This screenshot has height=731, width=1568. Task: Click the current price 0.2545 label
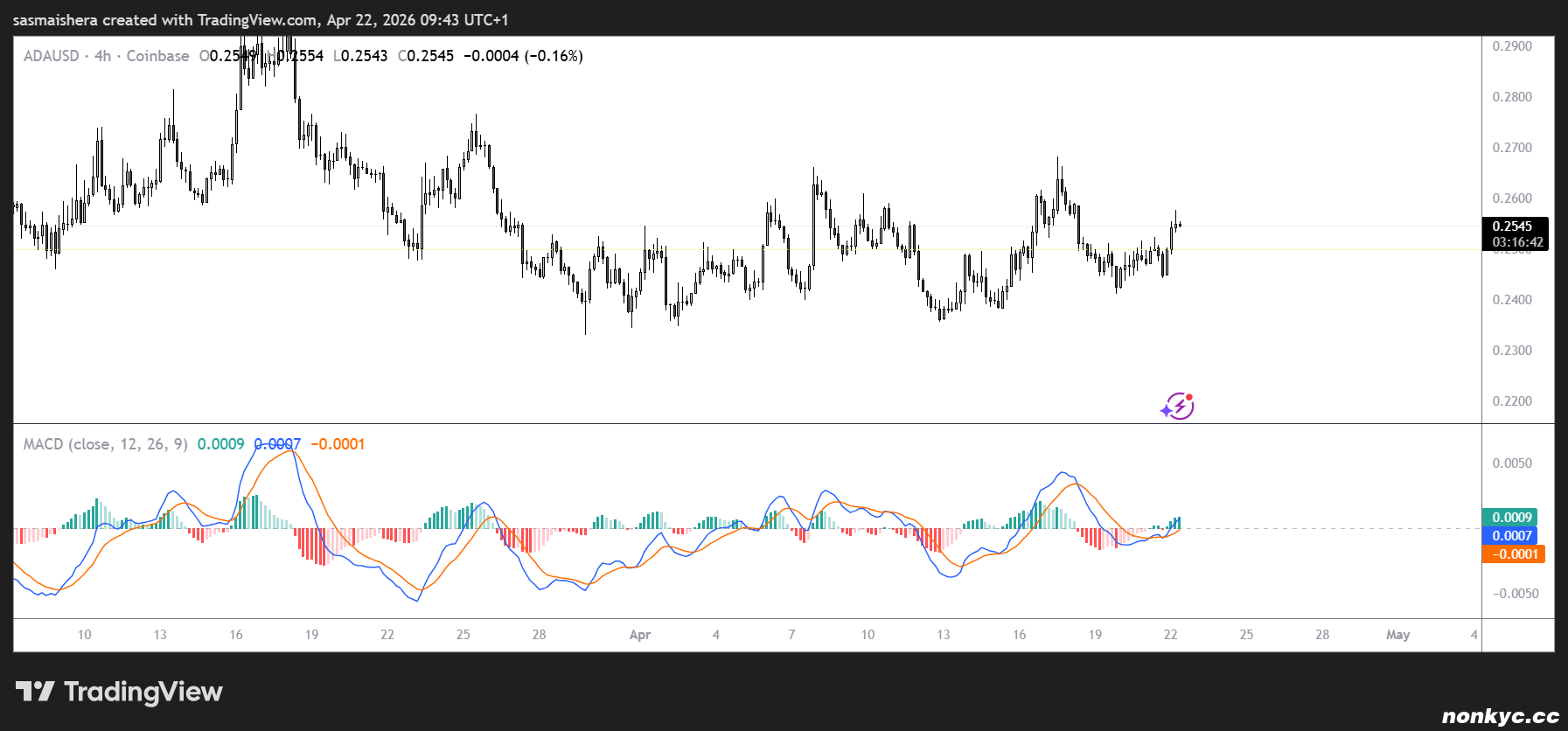pyautogui.click(x=1513, y=226)
